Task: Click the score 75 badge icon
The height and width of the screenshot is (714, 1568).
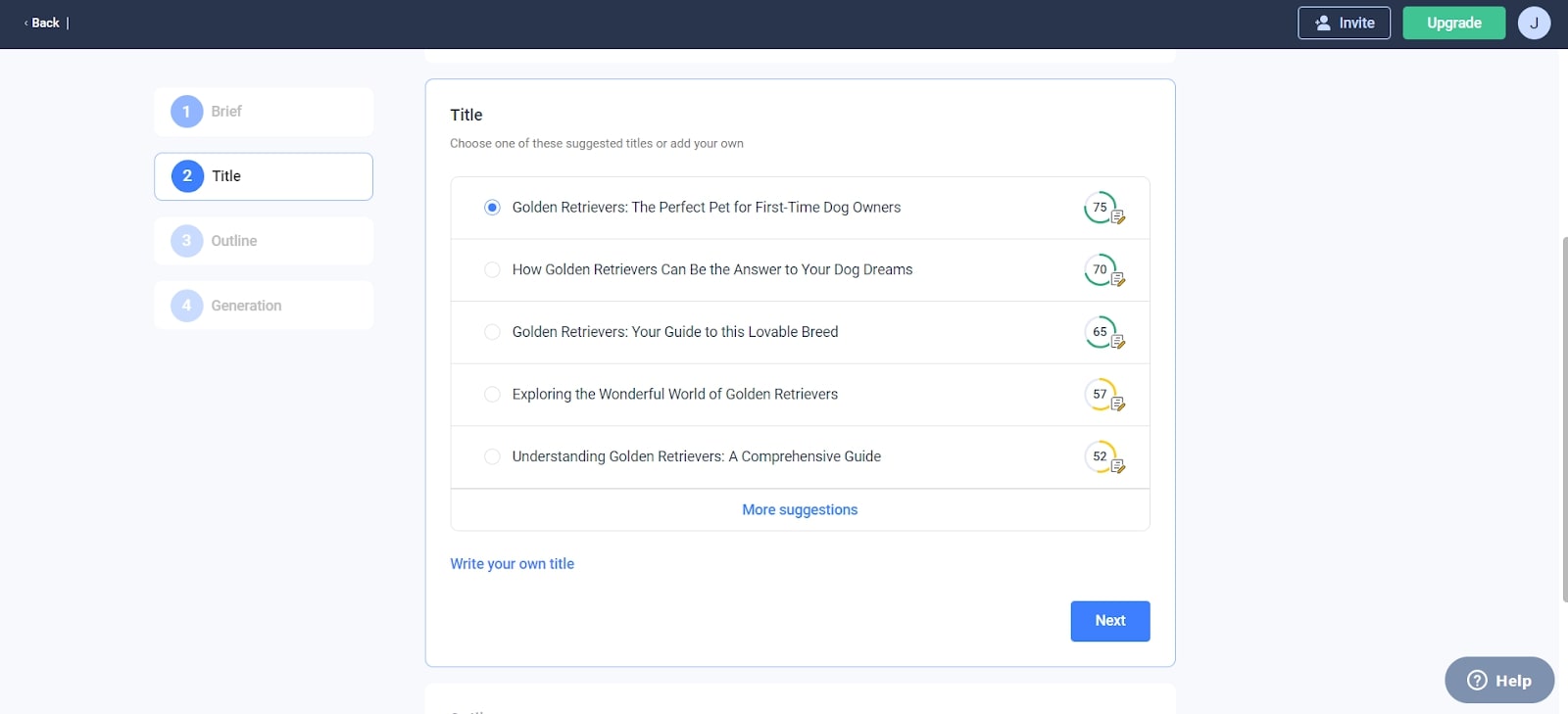Action: tap(1102, 208)
